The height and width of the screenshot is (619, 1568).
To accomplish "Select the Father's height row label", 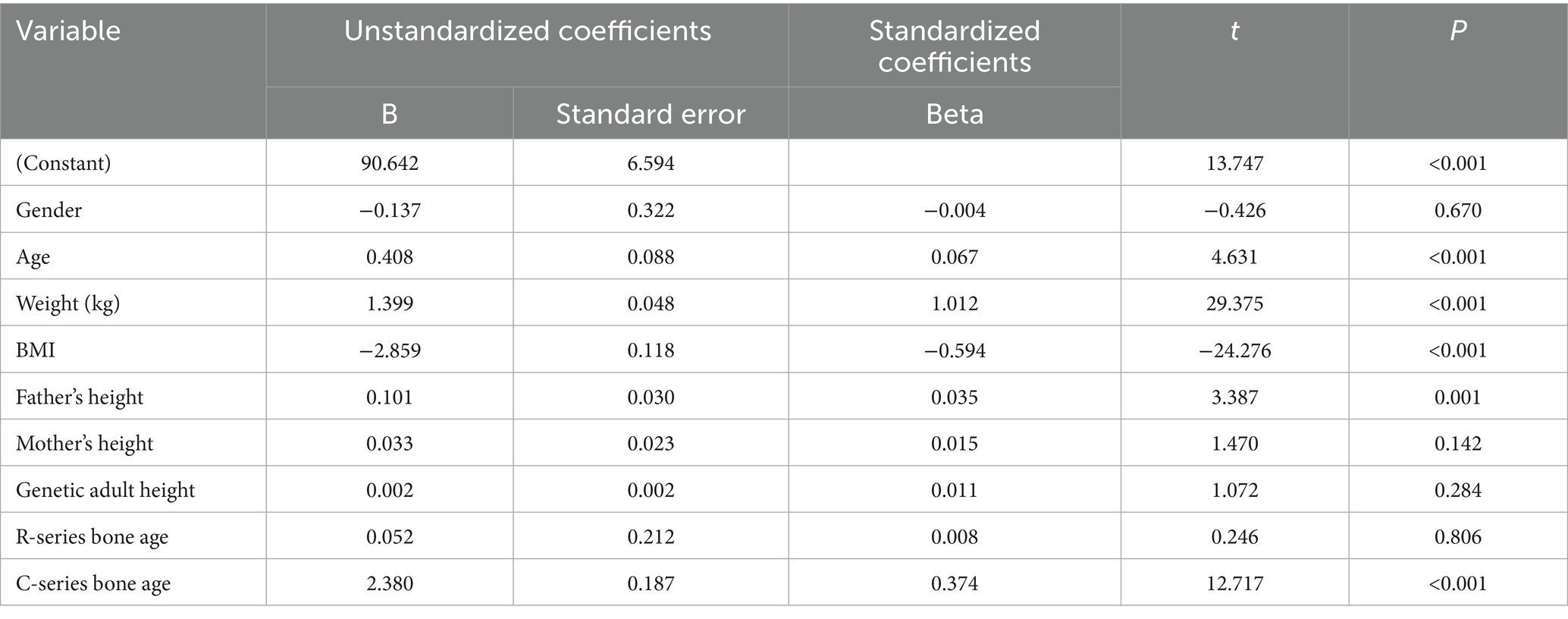I will click(x=80, y=397).
